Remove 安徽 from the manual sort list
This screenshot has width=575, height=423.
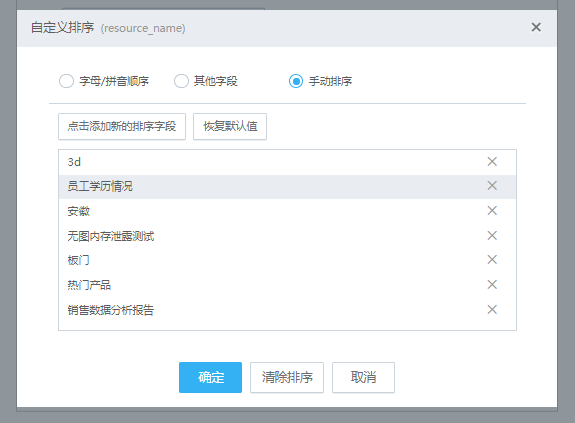tap(492, 210)
